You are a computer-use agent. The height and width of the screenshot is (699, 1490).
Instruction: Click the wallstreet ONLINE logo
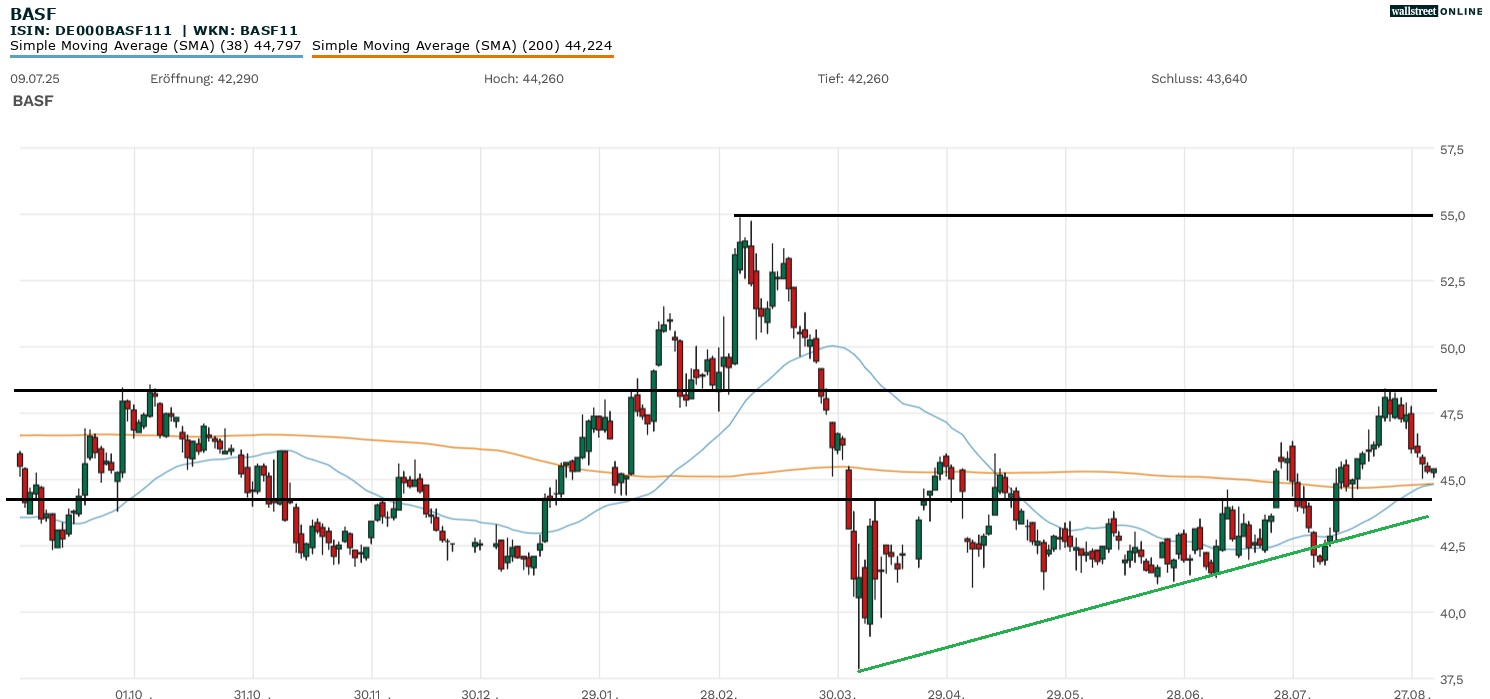coord(1436,11)
